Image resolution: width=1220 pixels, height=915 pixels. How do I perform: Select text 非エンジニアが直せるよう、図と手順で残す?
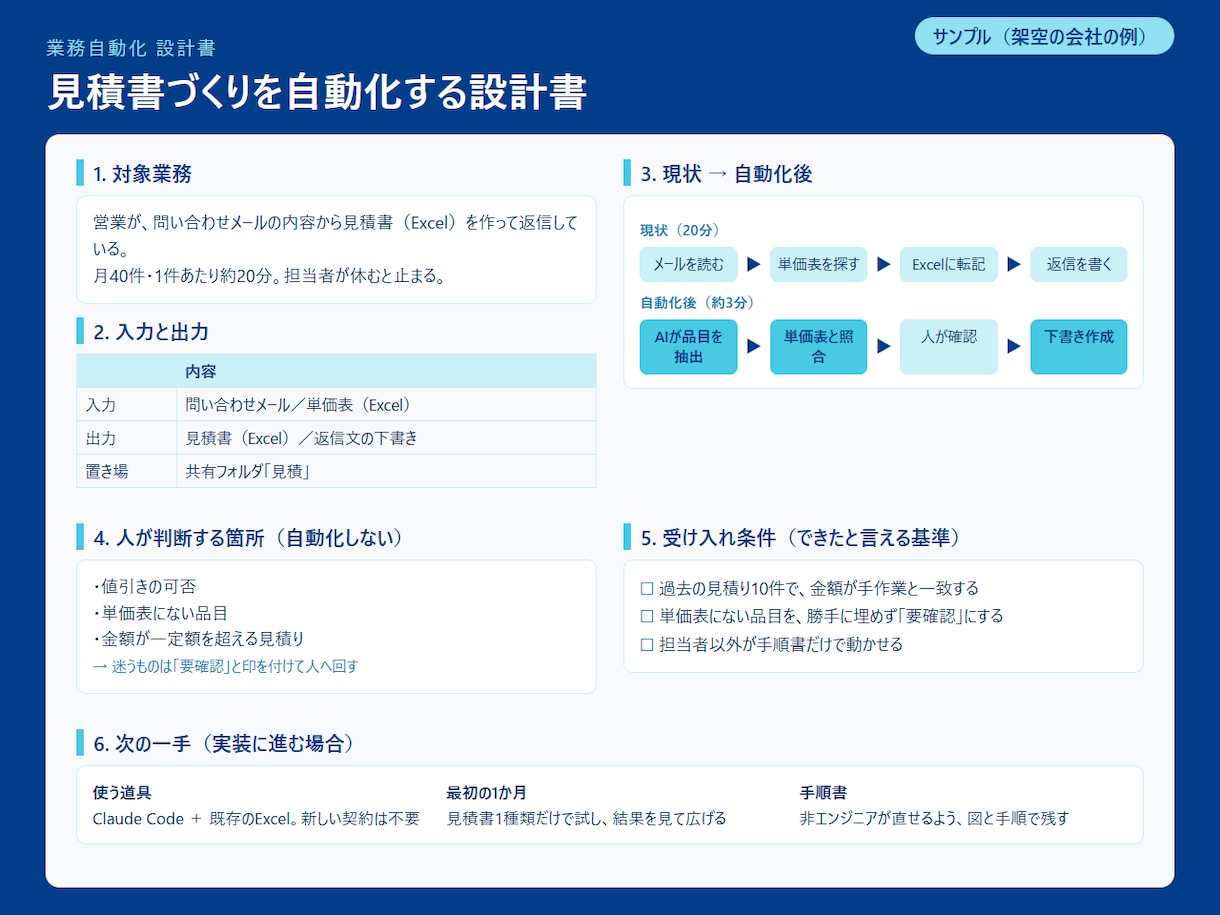(934, 818)
